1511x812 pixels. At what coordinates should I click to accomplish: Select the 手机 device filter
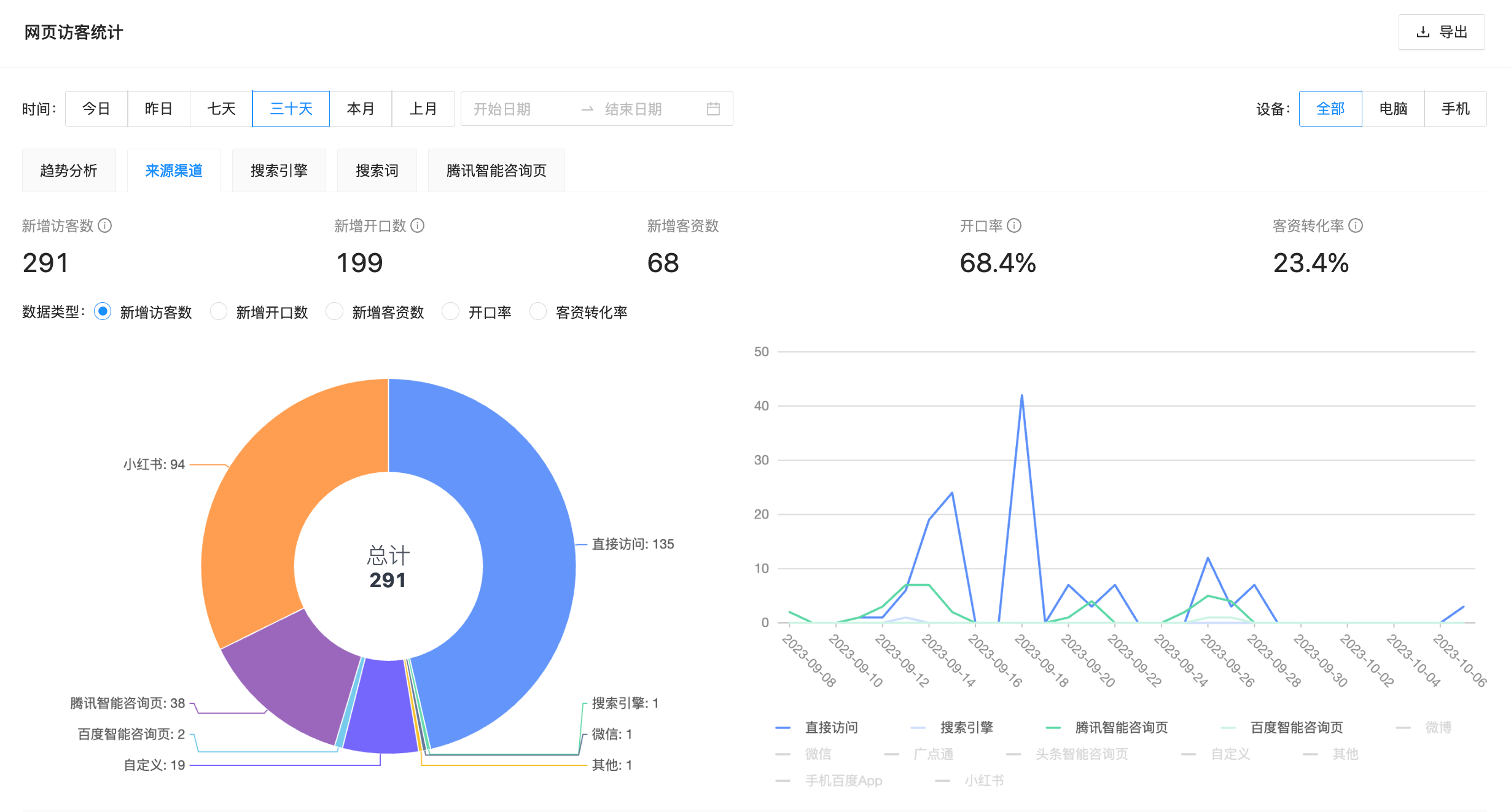1455,108
